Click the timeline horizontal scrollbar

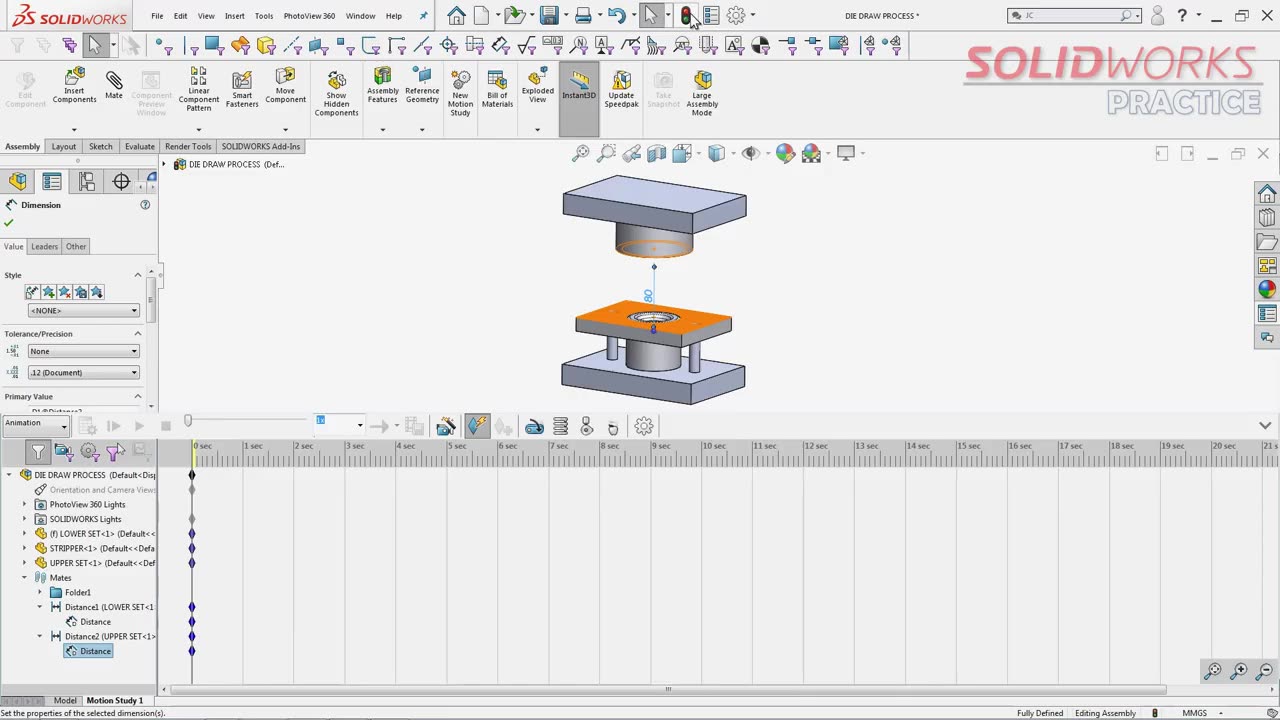click(668, 689)
